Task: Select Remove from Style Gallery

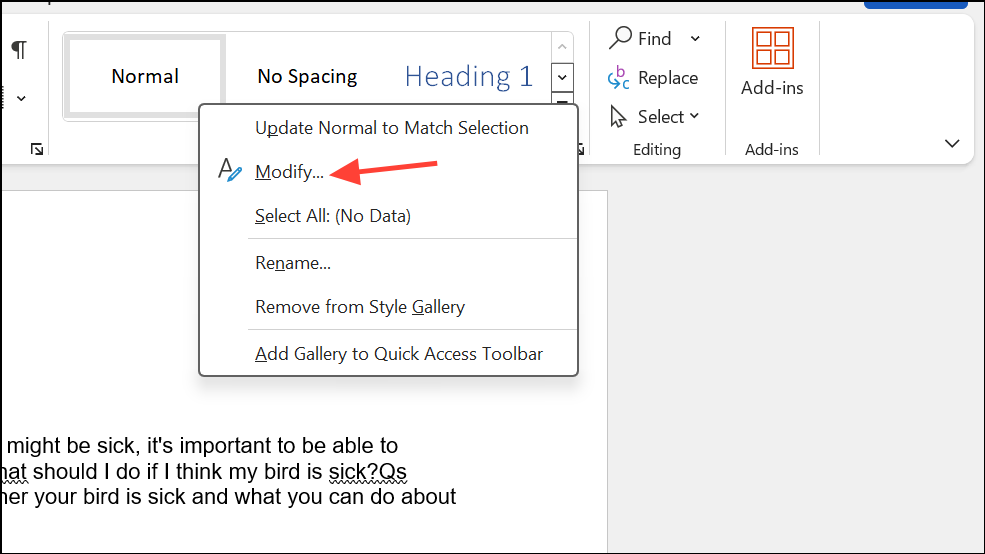Action: pyautogui.click(x=360, y=307)
